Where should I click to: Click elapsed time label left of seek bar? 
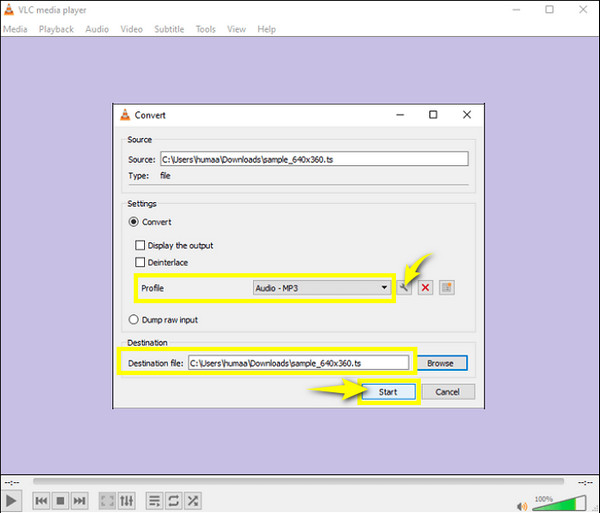12,483
